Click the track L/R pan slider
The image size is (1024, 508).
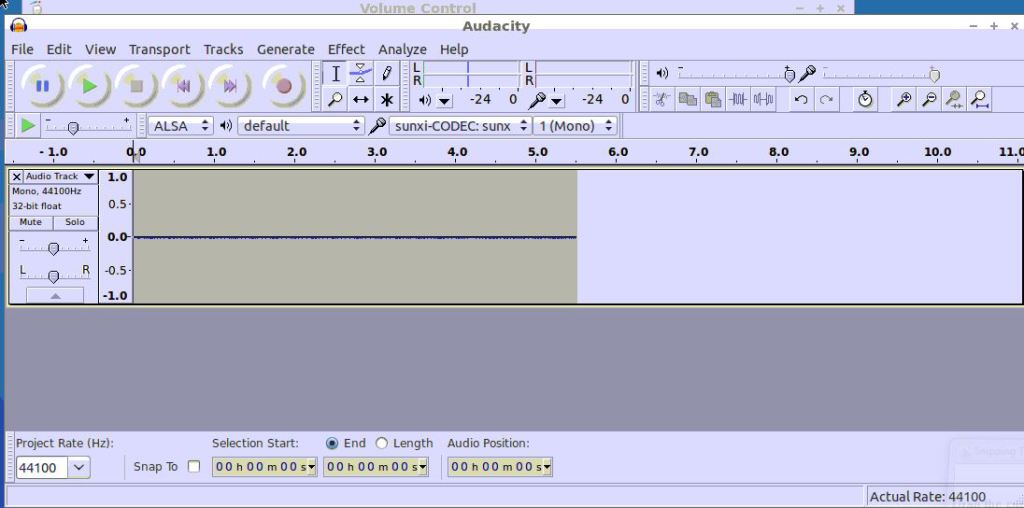pyautogui.click(x=54, y=275)
